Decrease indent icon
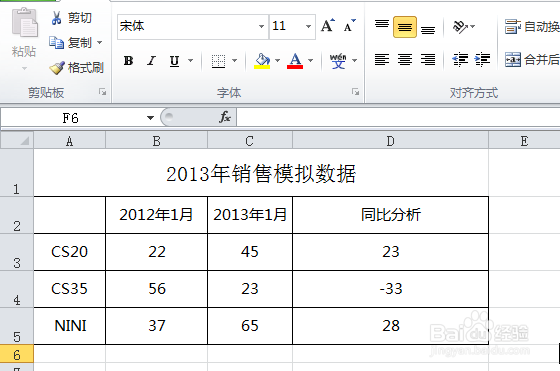The width and height of the screenshot is (560, 371). coord(460,59)
